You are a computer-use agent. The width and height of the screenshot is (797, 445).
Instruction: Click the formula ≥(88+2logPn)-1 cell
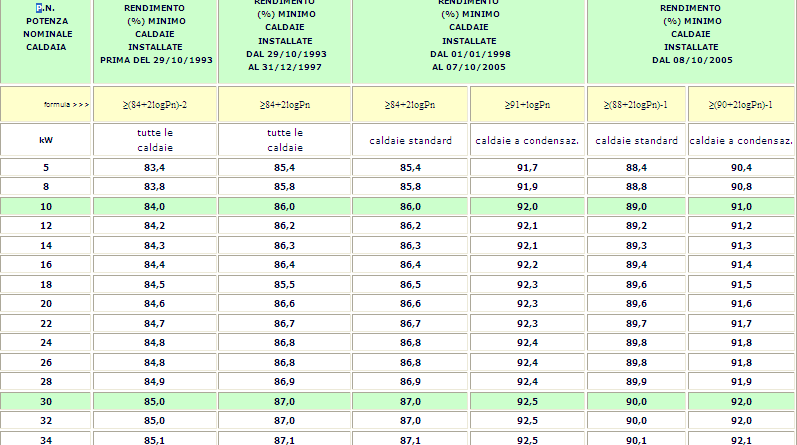pyautogui.click(x=636, y=104)
